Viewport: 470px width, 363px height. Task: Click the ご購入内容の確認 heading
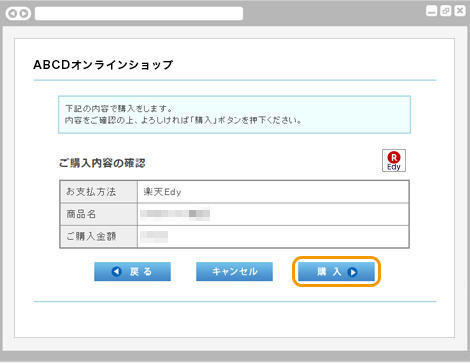click(102, 163)
